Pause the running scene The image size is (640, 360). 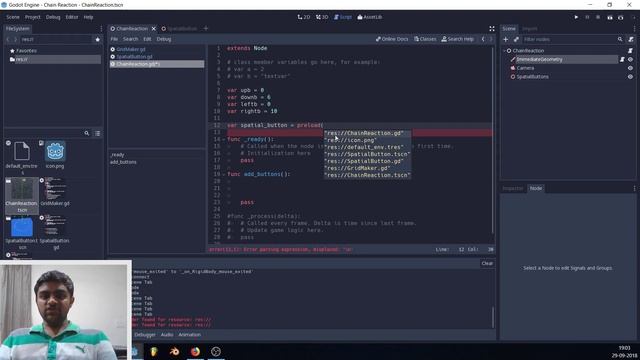tap(587, 17)
